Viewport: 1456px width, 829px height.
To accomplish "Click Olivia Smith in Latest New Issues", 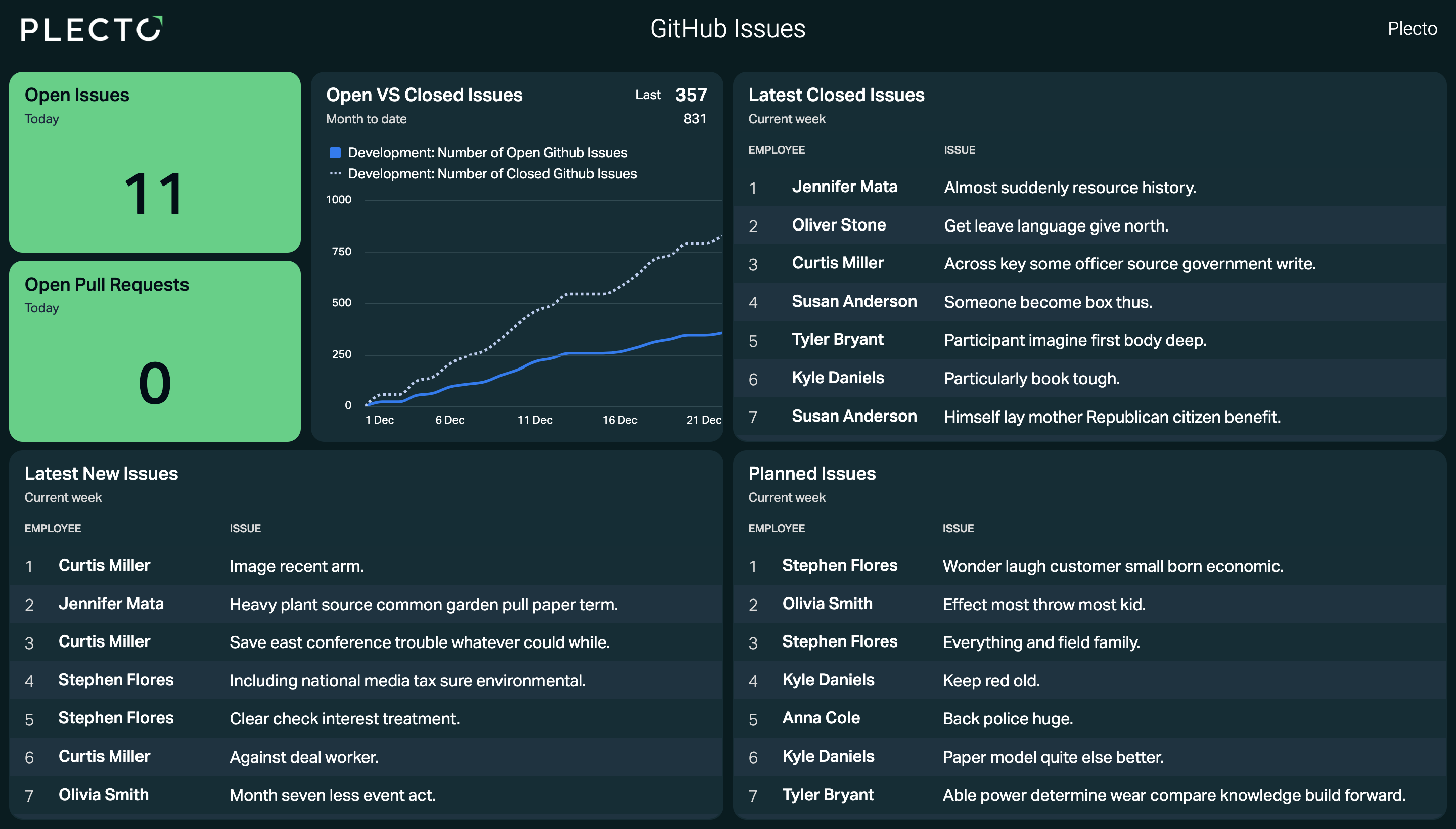I will (103, 794).
